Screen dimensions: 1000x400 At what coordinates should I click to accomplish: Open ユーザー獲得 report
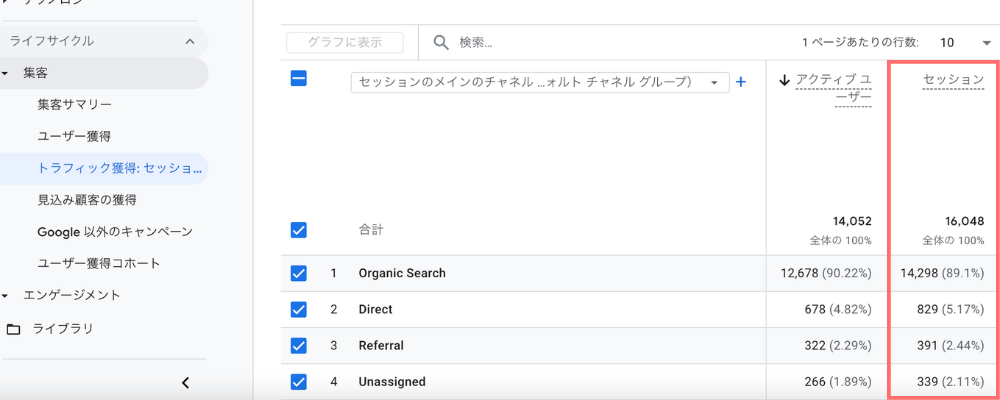[75, 137]
